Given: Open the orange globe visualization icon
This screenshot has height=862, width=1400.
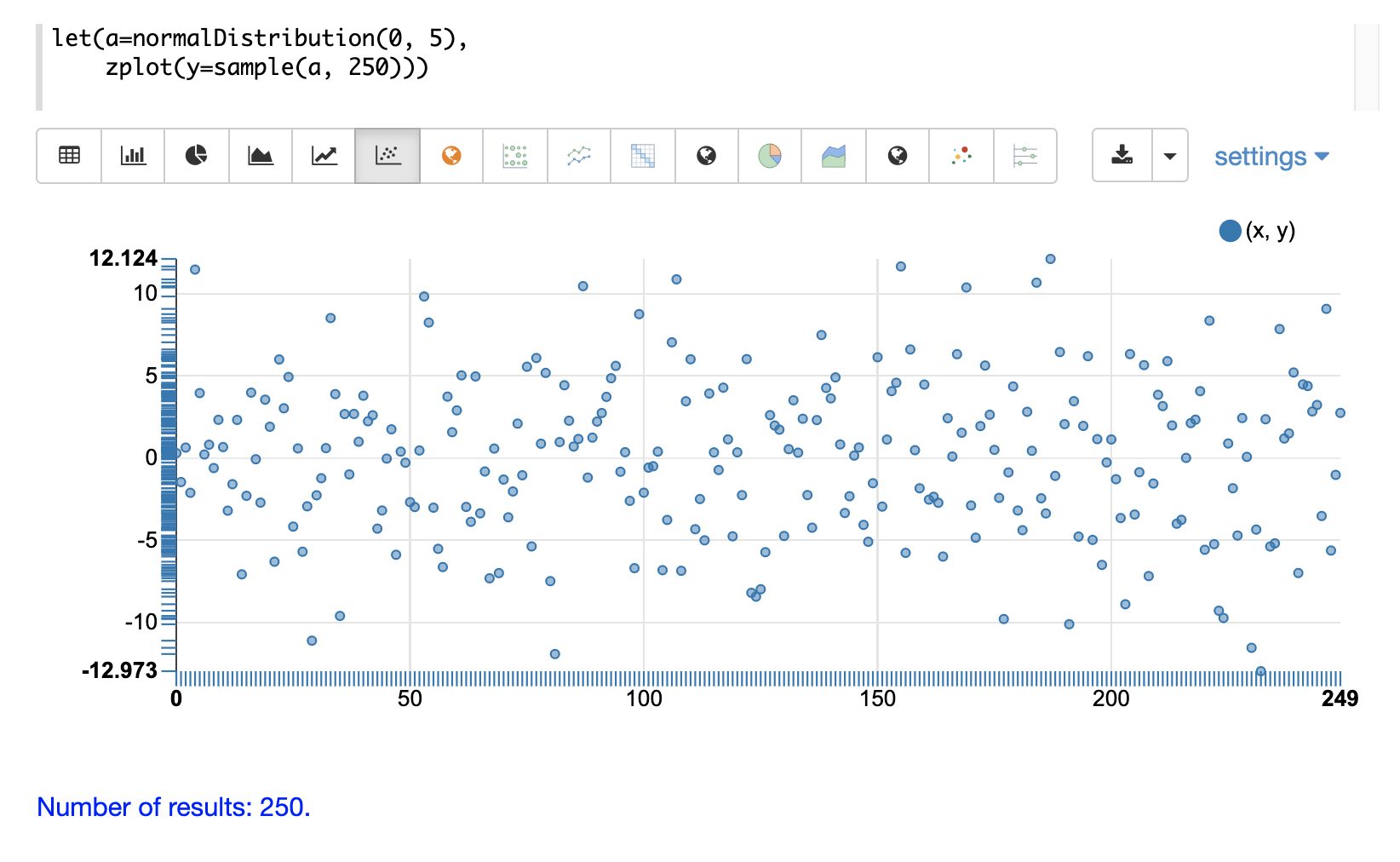Looking at the screenshot, I should (451, 156).
